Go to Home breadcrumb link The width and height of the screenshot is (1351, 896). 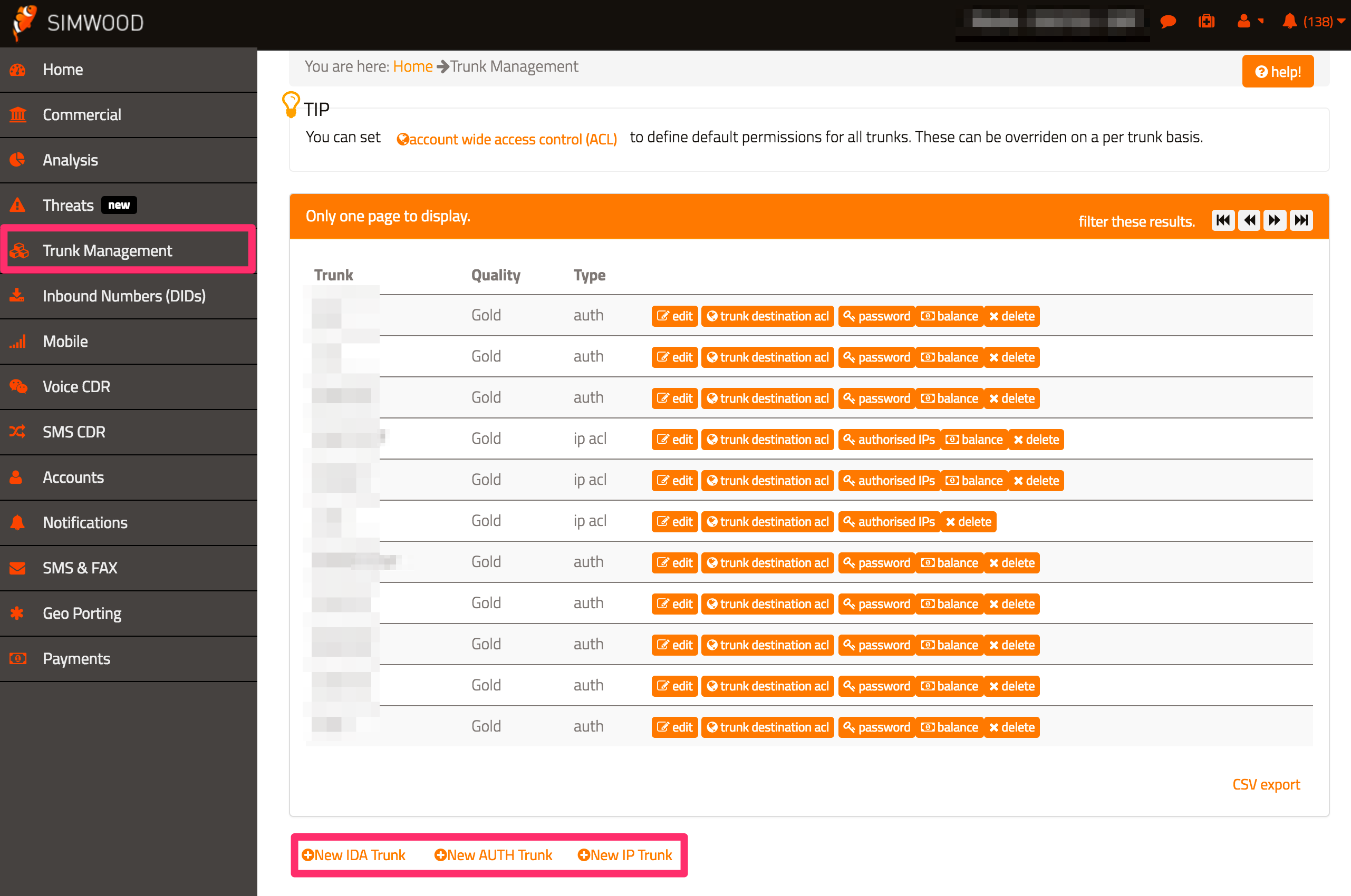click(413, 66)
